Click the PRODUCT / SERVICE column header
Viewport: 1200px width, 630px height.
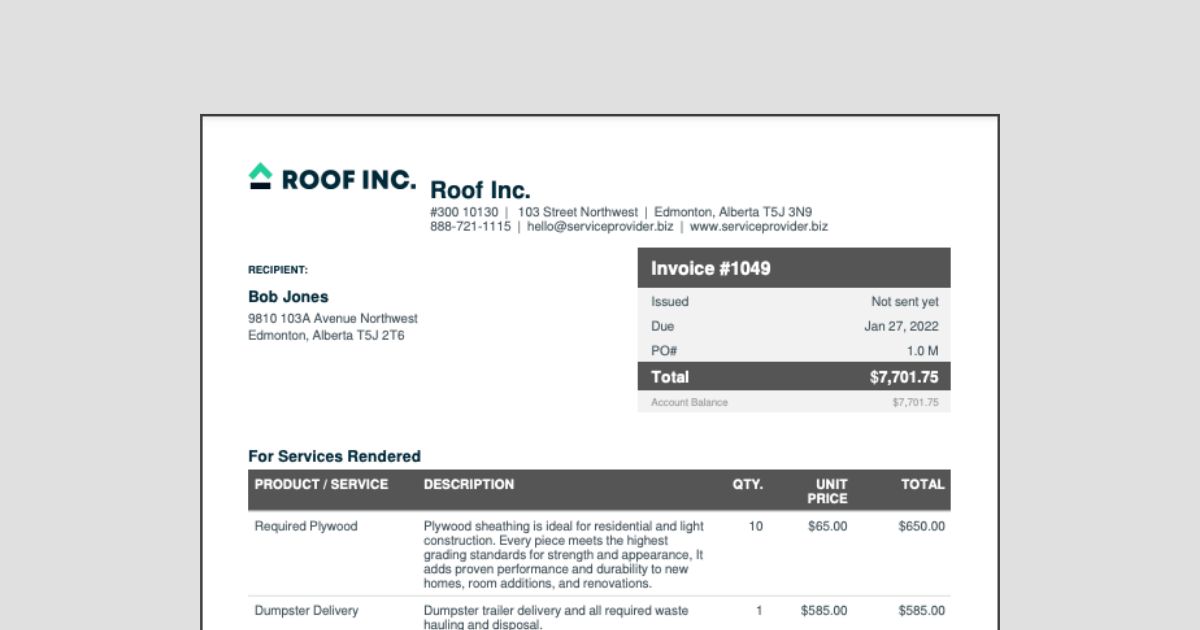click(x=321, y=485)
